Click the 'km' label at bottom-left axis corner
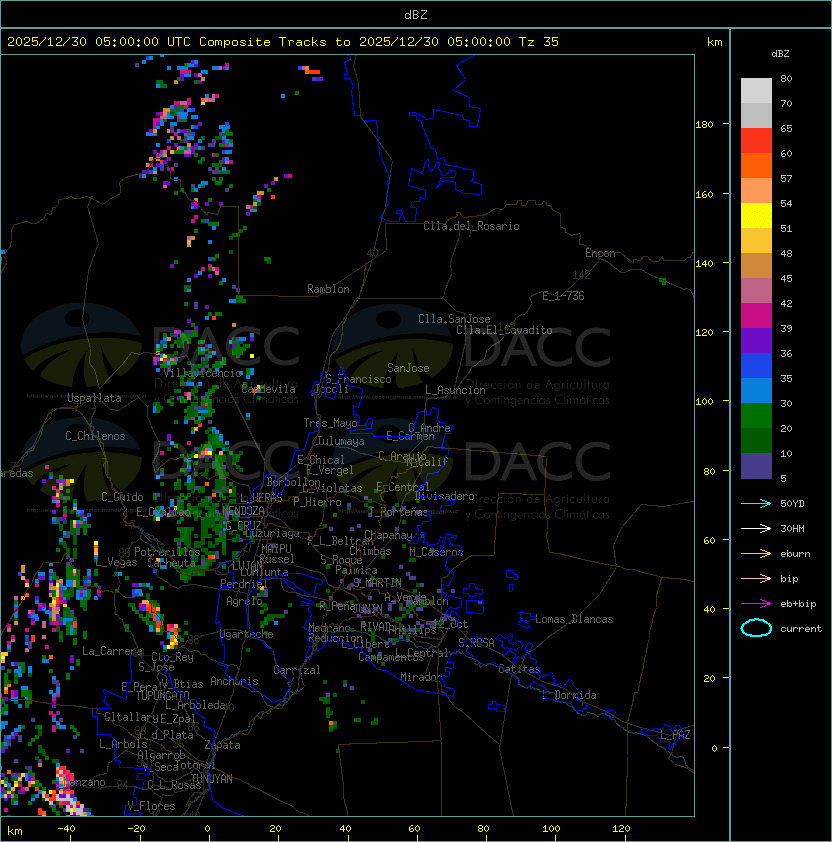832x842 pixels. pos(15,831)
